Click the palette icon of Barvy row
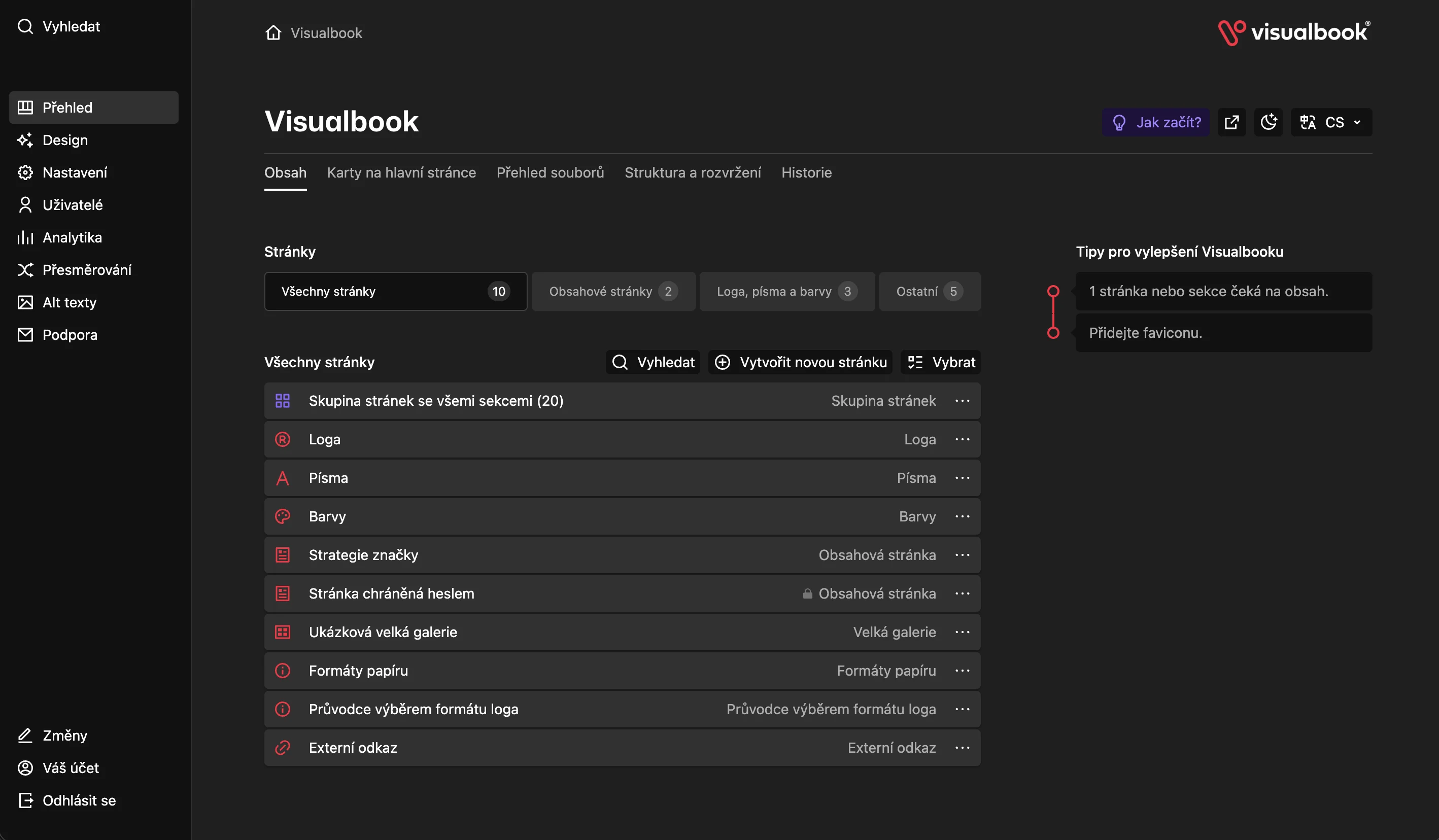 pyautogui.click(x=283, y=516)
